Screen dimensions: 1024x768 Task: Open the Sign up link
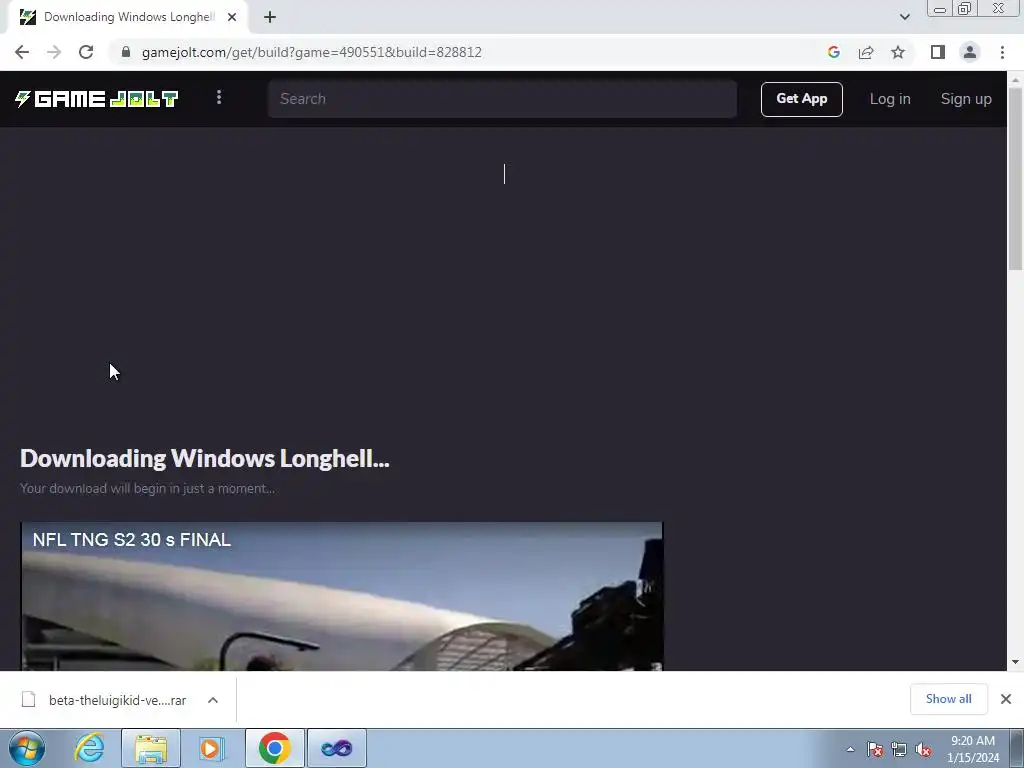pyautogui.click(x=966, y=99)
